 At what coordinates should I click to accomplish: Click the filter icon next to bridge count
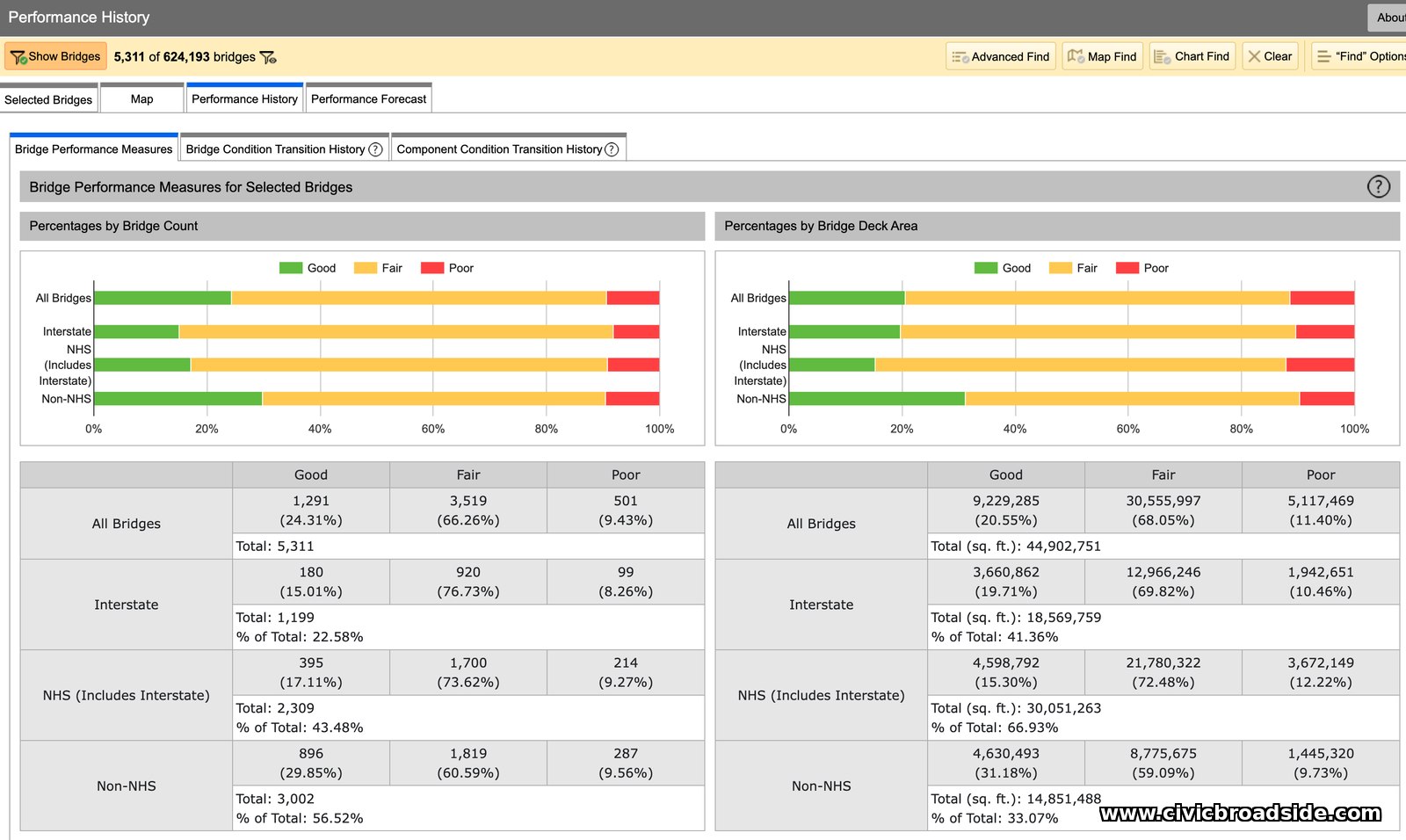point(268,57)
